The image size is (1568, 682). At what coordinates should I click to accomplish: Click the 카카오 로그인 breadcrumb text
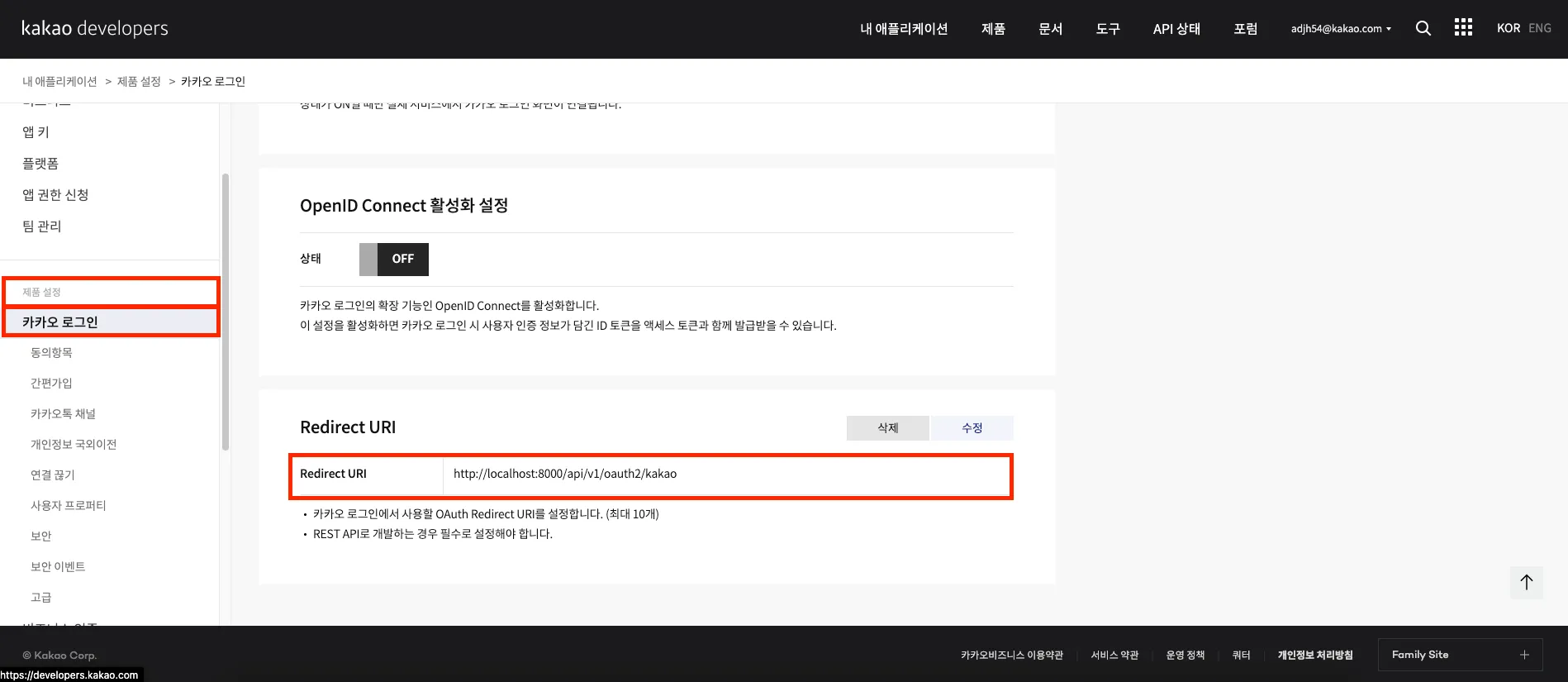pos(213,81)
